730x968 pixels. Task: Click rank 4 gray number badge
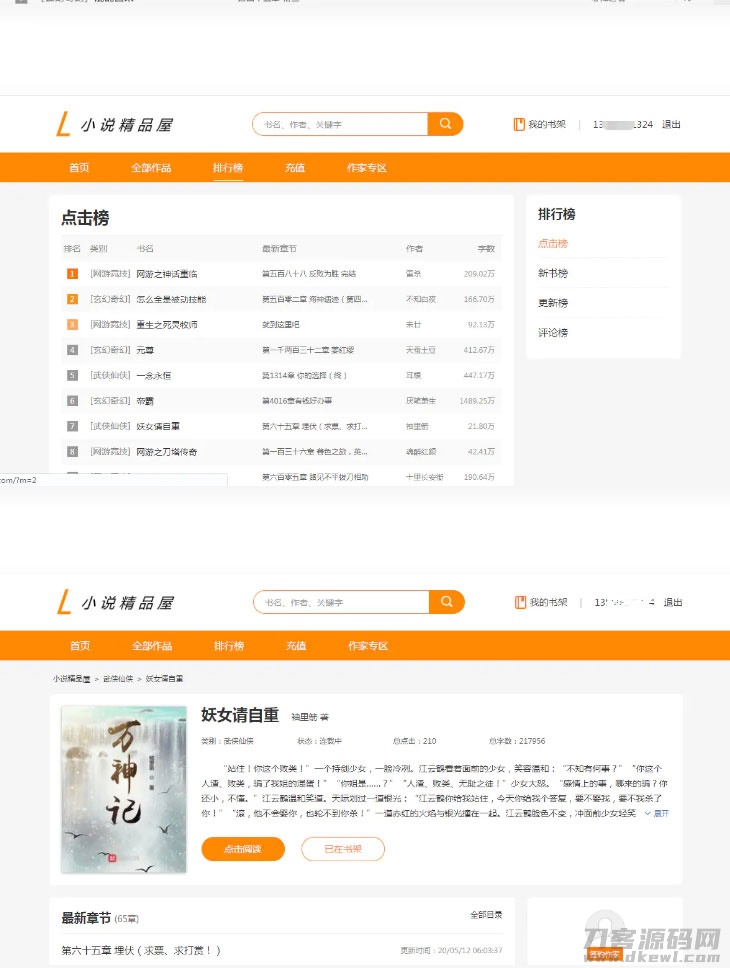click(x=72, y=350)
